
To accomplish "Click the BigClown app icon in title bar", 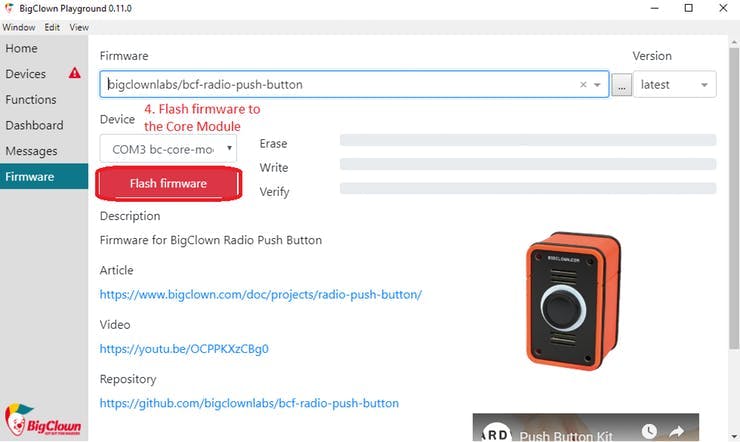I will point(9,8).
